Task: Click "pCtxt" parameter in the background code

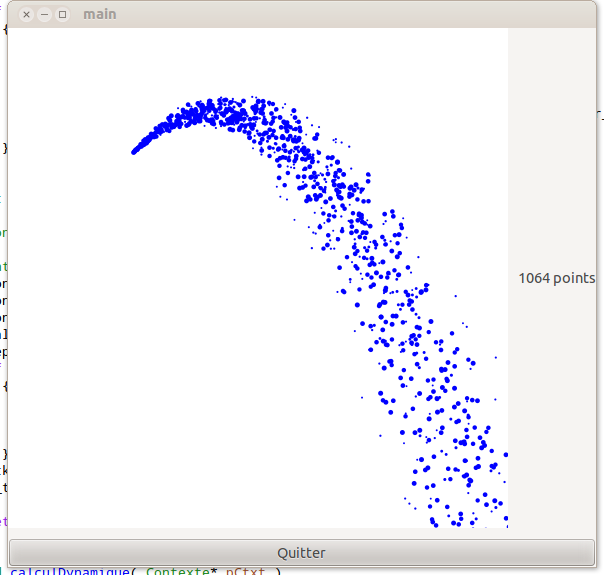Action: (247, 571)
